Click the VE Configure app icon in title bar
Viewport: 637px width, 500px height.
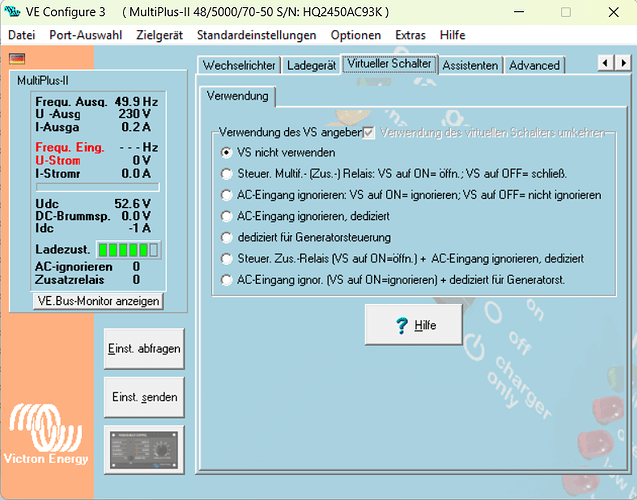[x=12, y=12]
